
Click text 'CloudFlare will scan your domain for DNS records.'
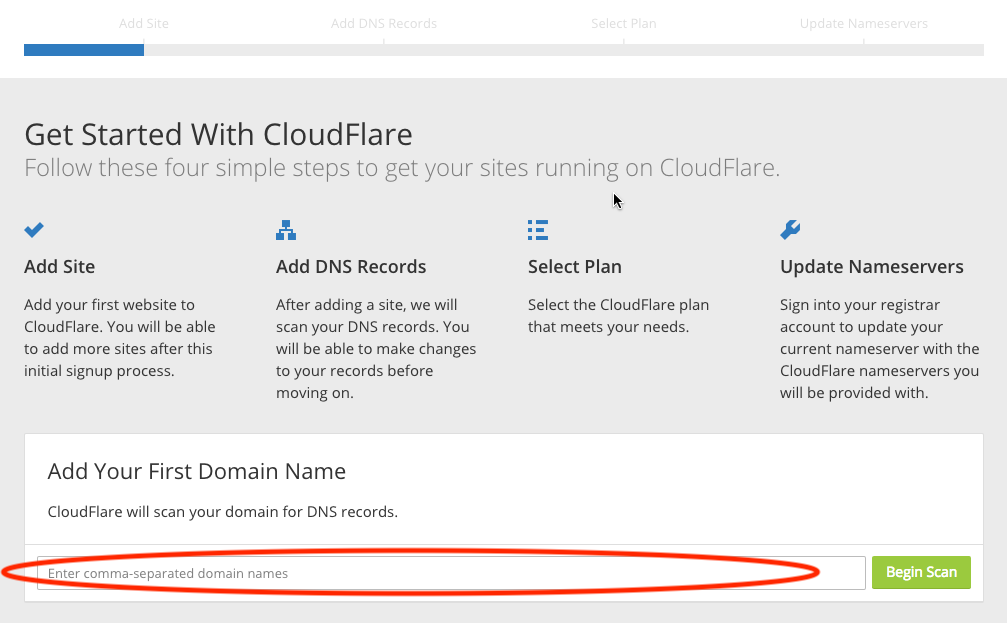tap(223, 512)
